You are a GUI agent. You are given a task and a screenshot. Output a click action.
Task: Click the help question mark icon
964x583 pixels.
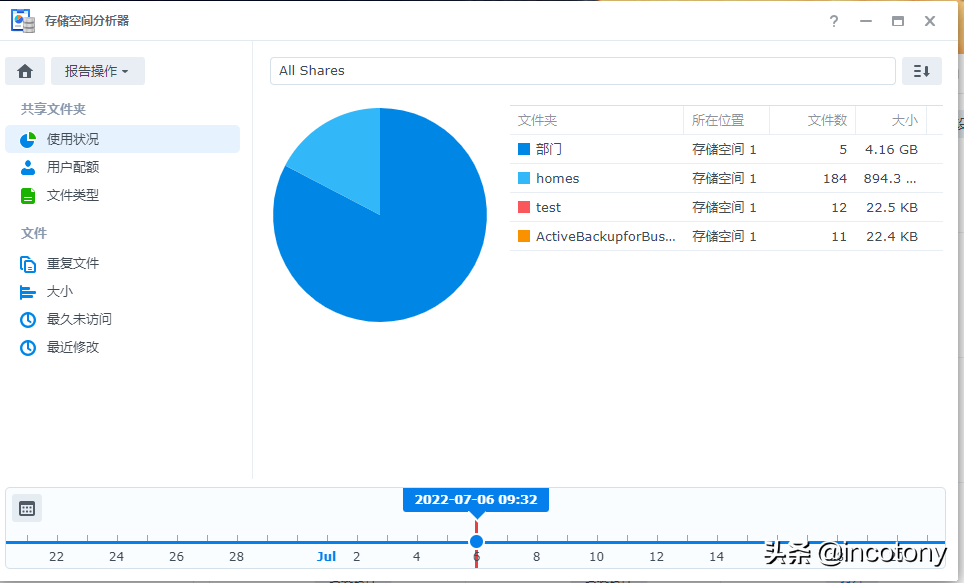[834, 22]
